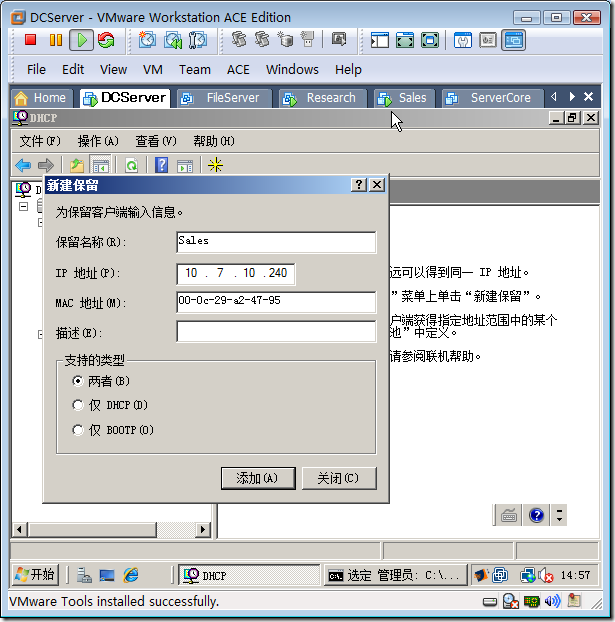Click the 管理员 command prompt taskbar button
Screen dimensions: 615x622
tap(396, 575)
